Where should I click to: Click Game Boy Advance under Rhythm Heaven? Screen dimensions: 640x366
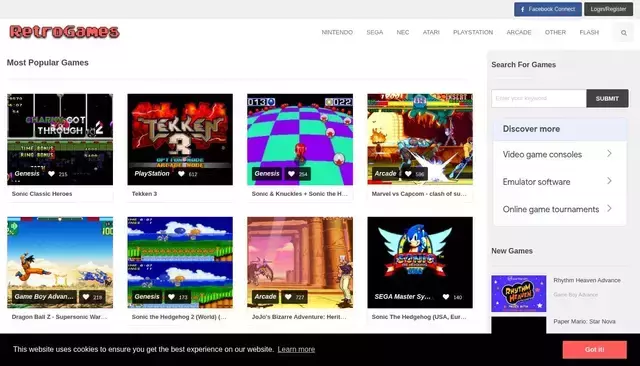tap(576, 295)
